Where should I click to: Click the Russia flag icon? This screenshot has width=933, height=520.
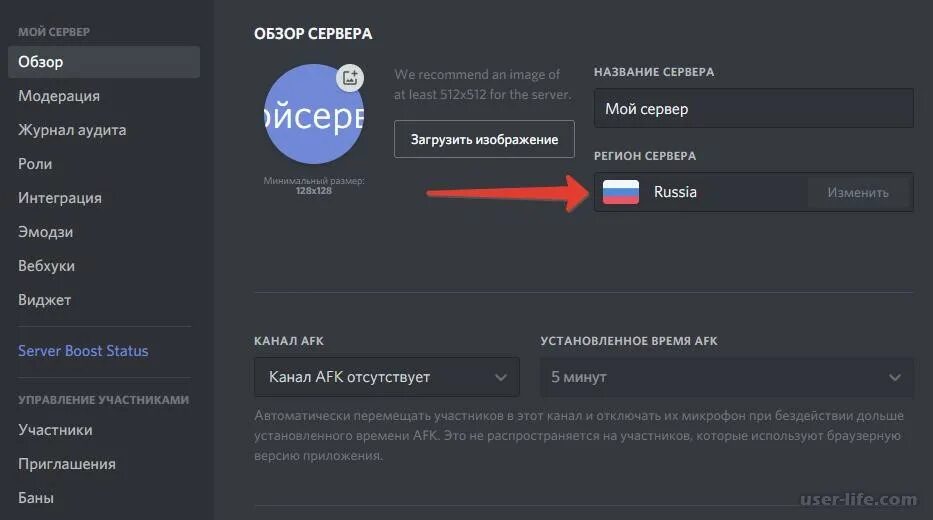(x=621, y=192)
